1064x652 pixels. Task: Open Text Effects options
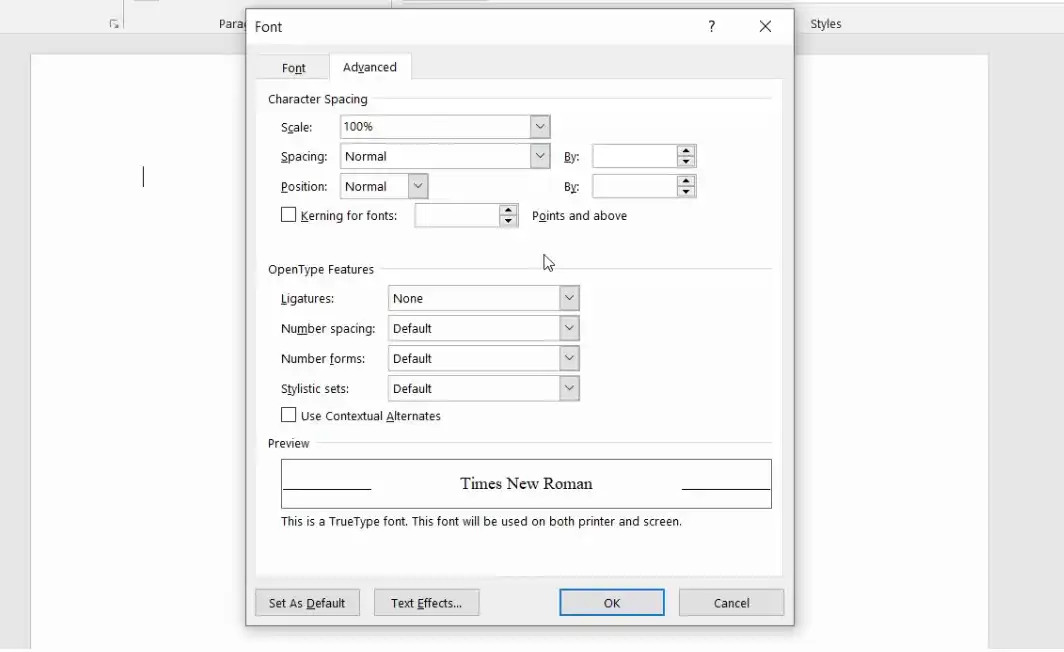(x=427, y=602)
